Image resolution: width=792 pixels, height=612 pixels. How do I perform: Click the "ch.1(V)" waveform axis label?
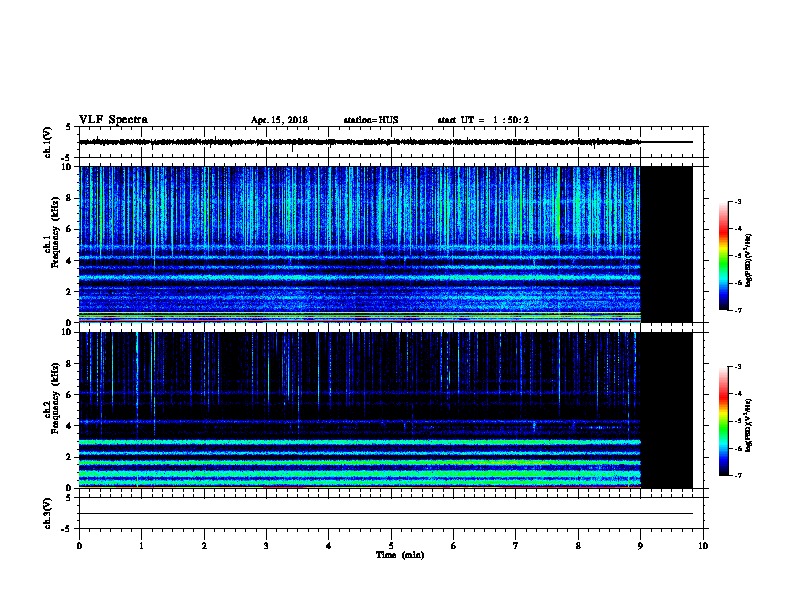(x=48, y=142)
